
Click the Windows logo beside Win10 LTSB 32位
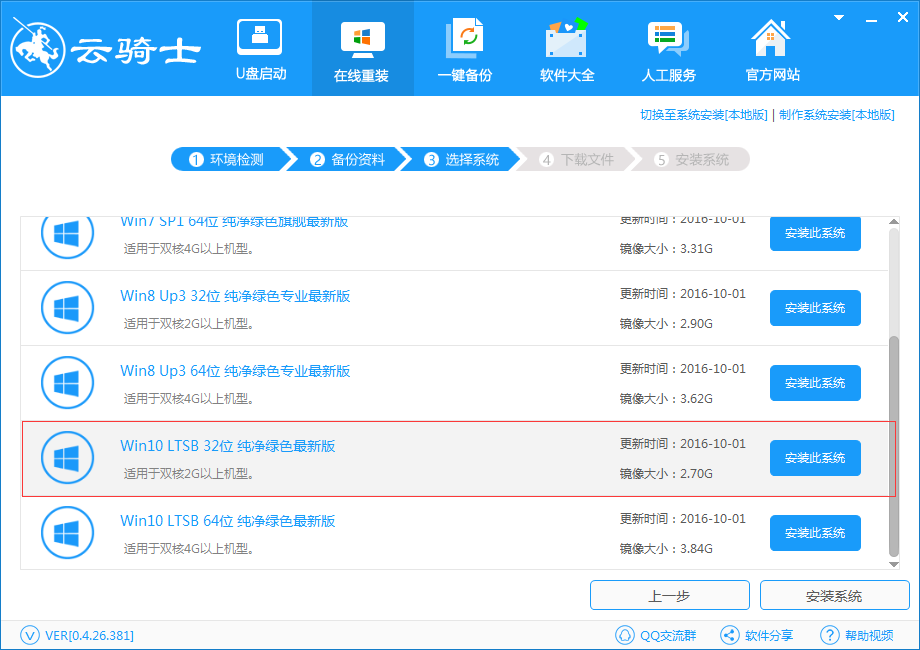[x=67, y=457]
